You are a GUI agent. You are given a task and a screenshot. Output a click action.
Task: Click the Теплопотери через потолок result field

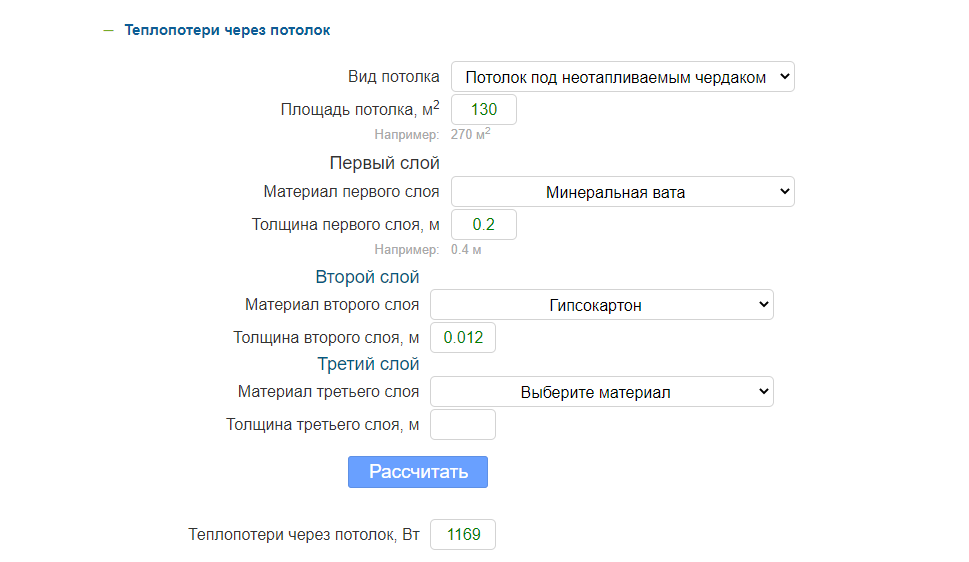[462, 534]
